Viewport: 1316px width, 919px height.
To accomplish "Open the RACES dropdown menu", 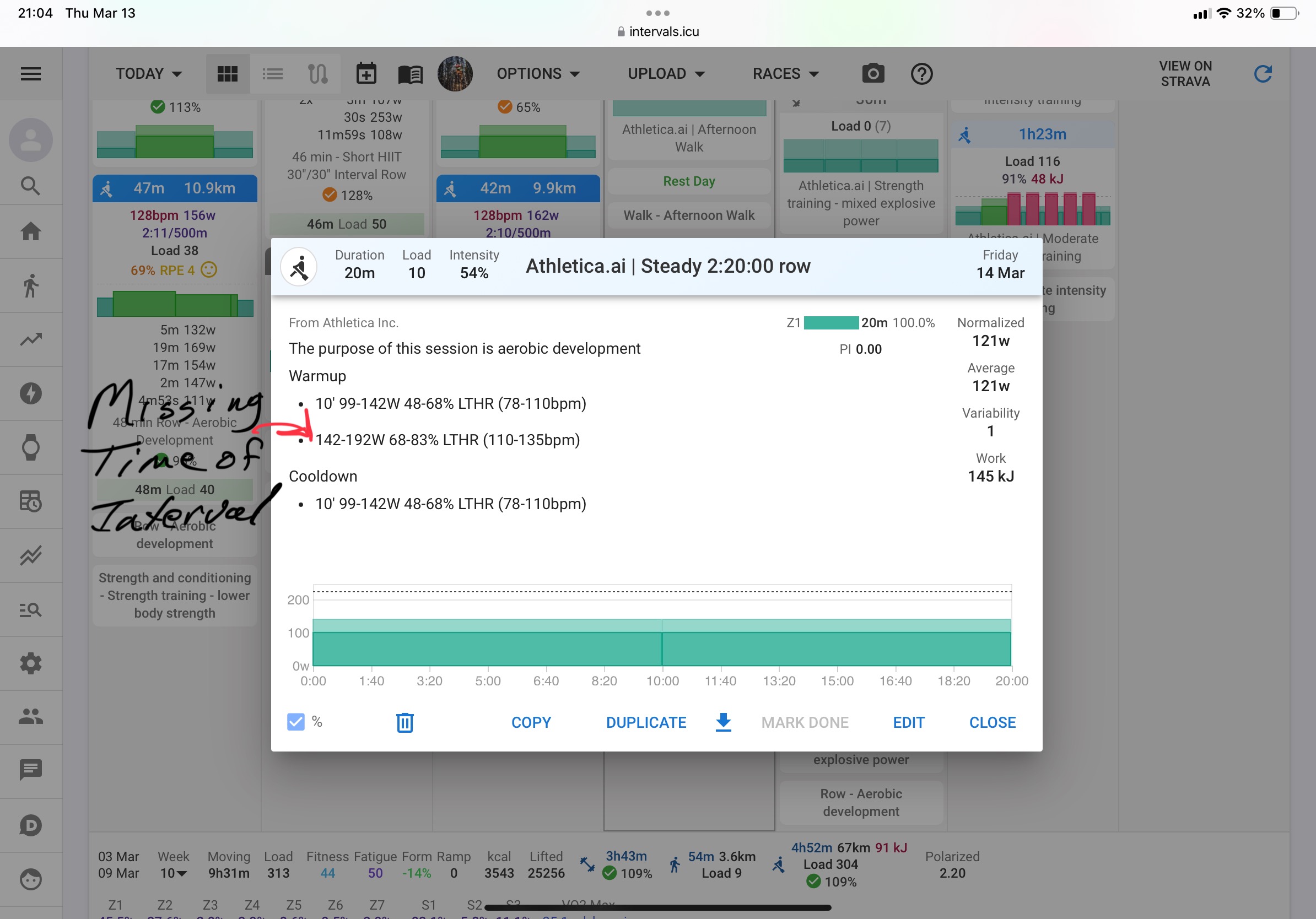I will 786,74.
